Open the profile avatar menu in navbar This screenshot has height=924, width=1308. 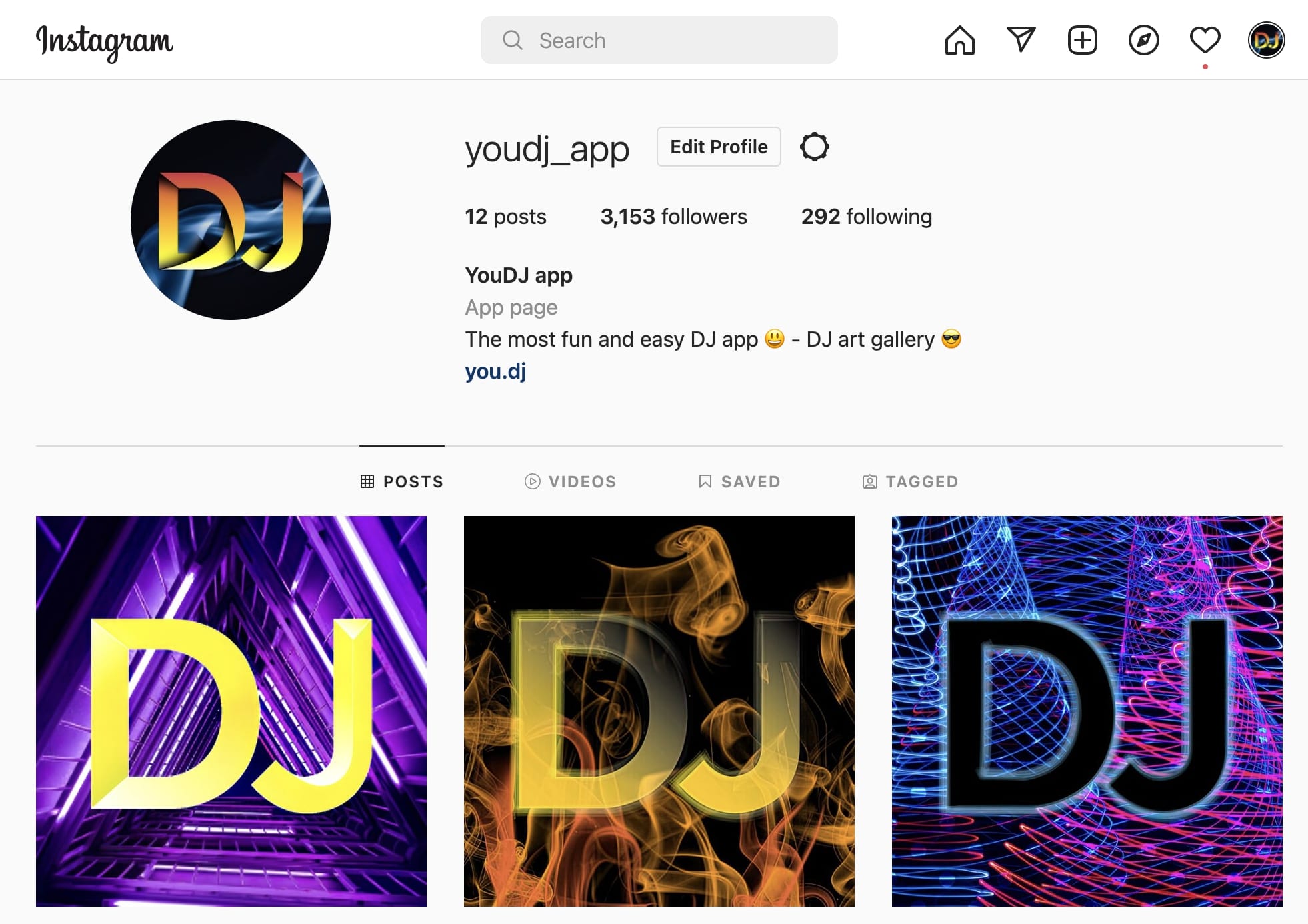click(1266, 40)
